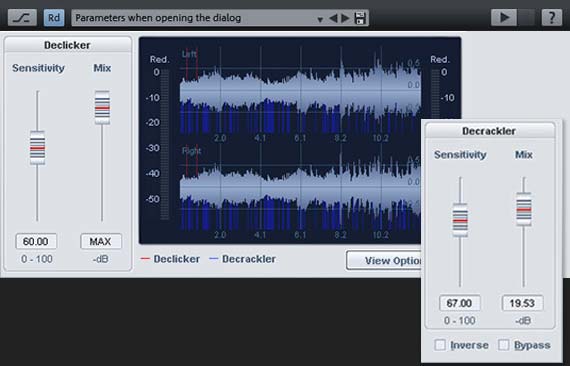This screenshot has height=366, width=570.
Task: Click the Declicker panel title
Action: coord(67,45)
